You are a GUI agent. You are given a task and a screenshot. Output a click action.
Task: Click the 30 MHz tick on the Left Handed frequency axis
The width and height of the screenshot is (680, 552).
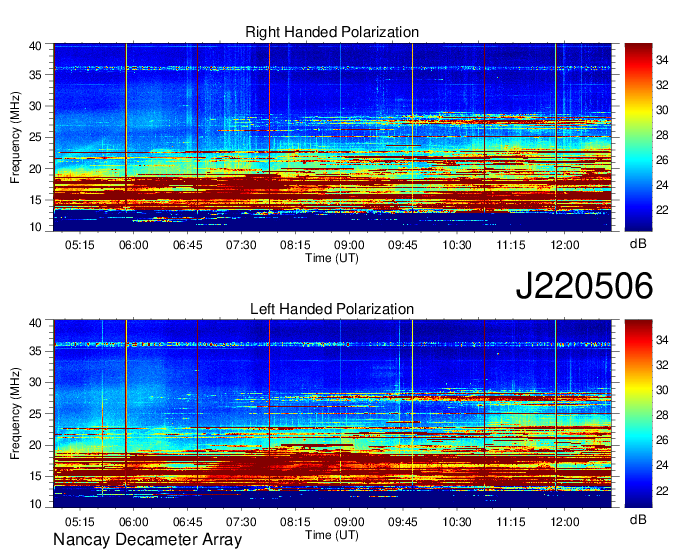[x=35, y=382]
